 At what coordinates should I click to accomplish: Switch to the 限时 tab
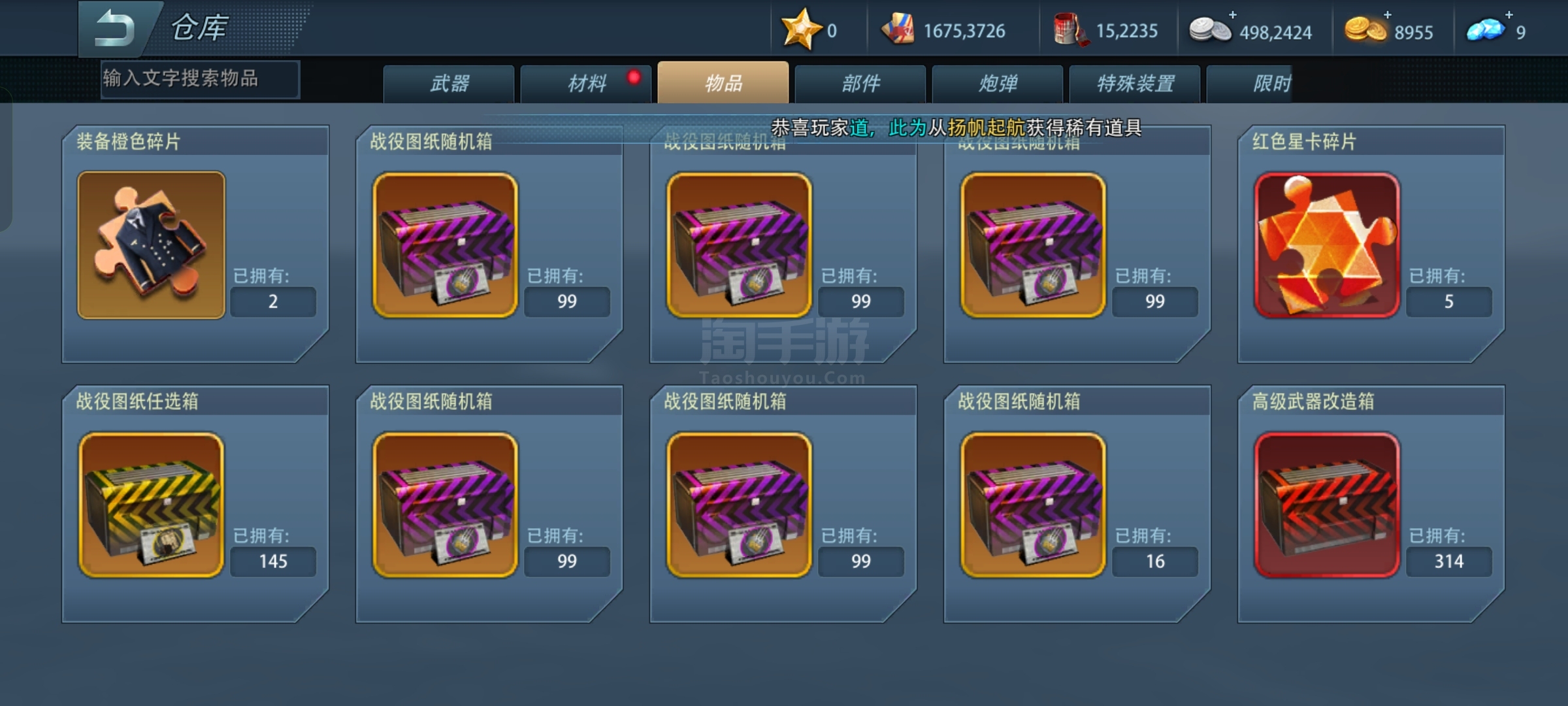click(1249, 83)
